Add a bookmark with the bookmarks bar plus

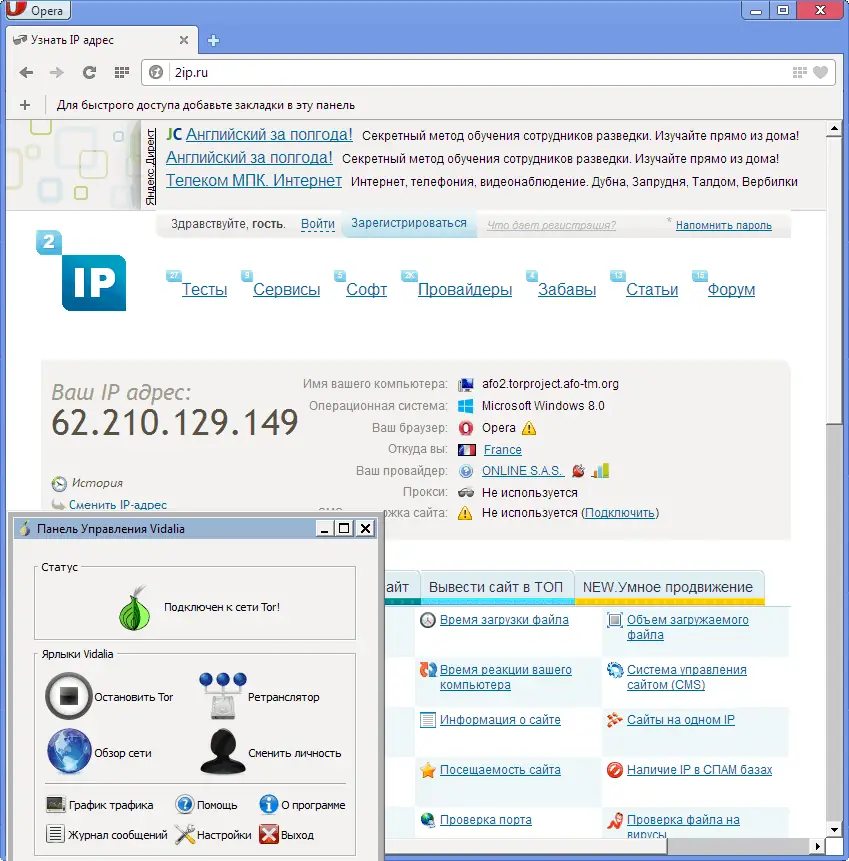25,105
